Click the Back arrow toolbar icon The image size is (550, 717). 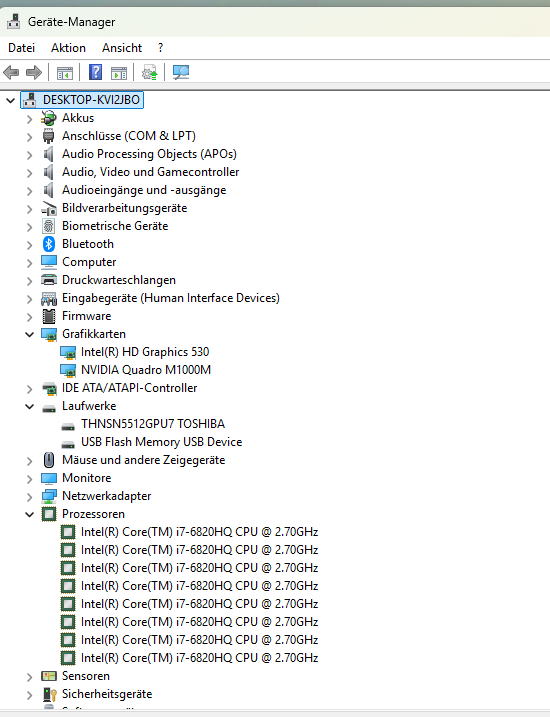tap(11, 72)
